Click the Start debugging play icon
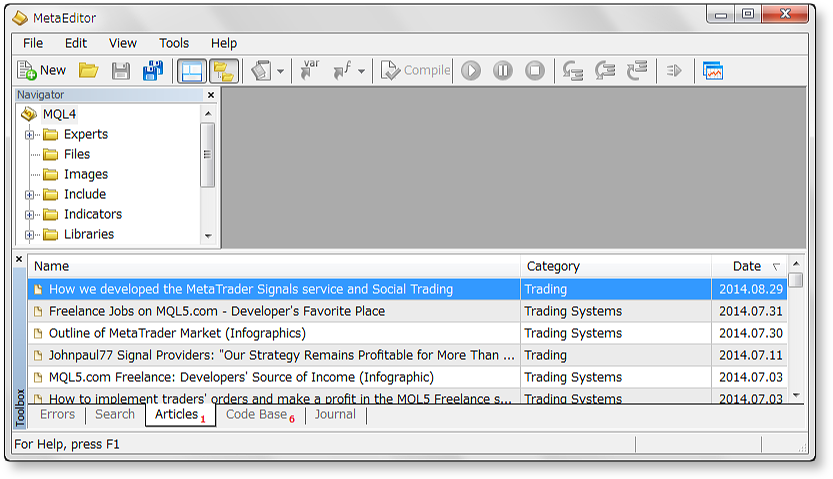The image size is (833, 479). [x=471, y=71]
